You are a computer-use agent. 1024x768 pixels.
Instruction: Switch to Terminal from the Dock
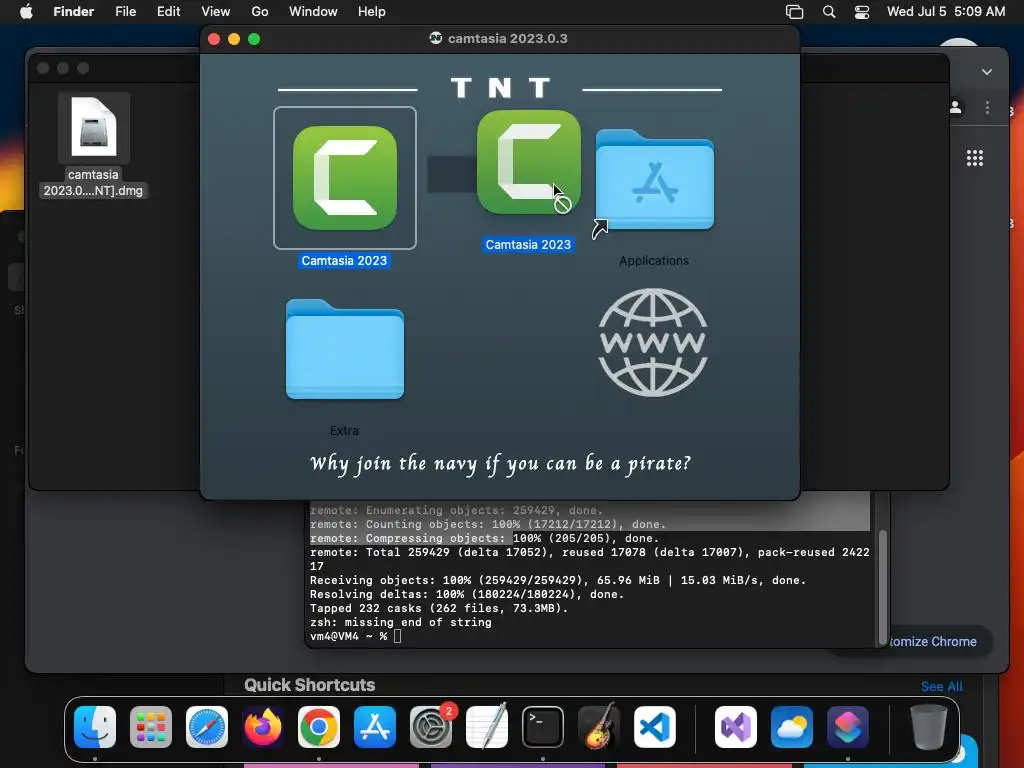point(543,726)
